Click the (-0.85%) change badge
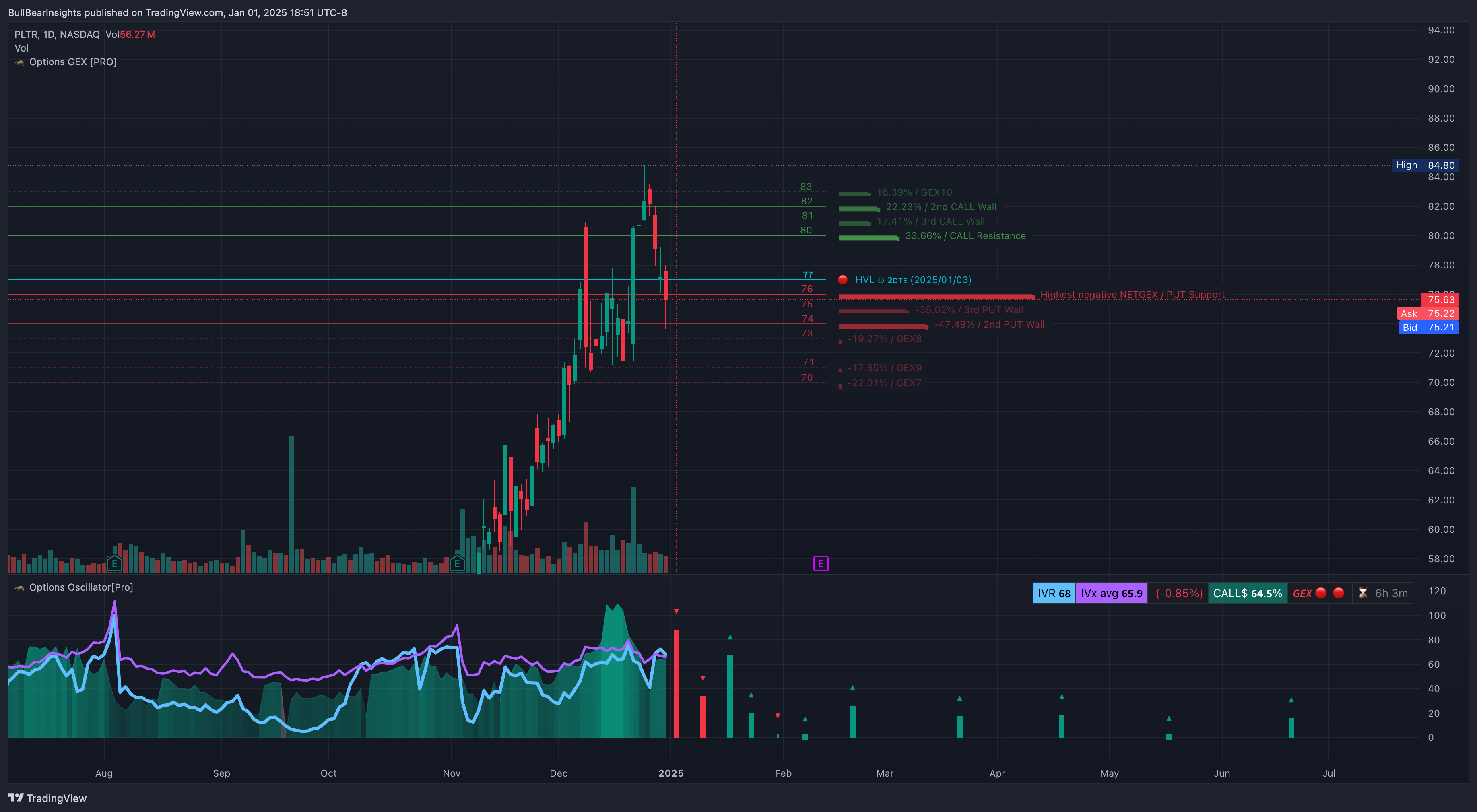Image resolution: width=1477 pixels, height=812 pixels. 1179,593
